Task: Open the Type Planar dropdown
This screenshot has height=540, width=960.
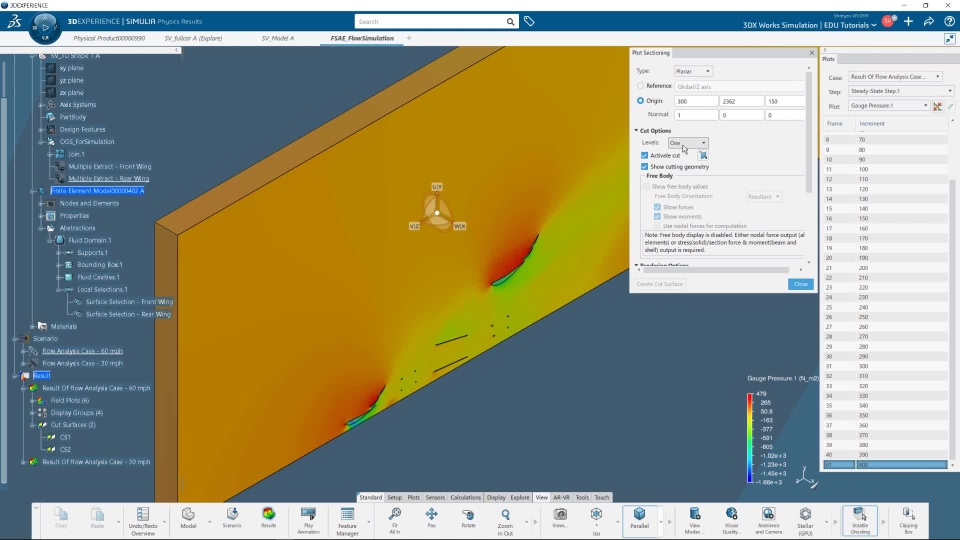Action: tap(693, 71)
